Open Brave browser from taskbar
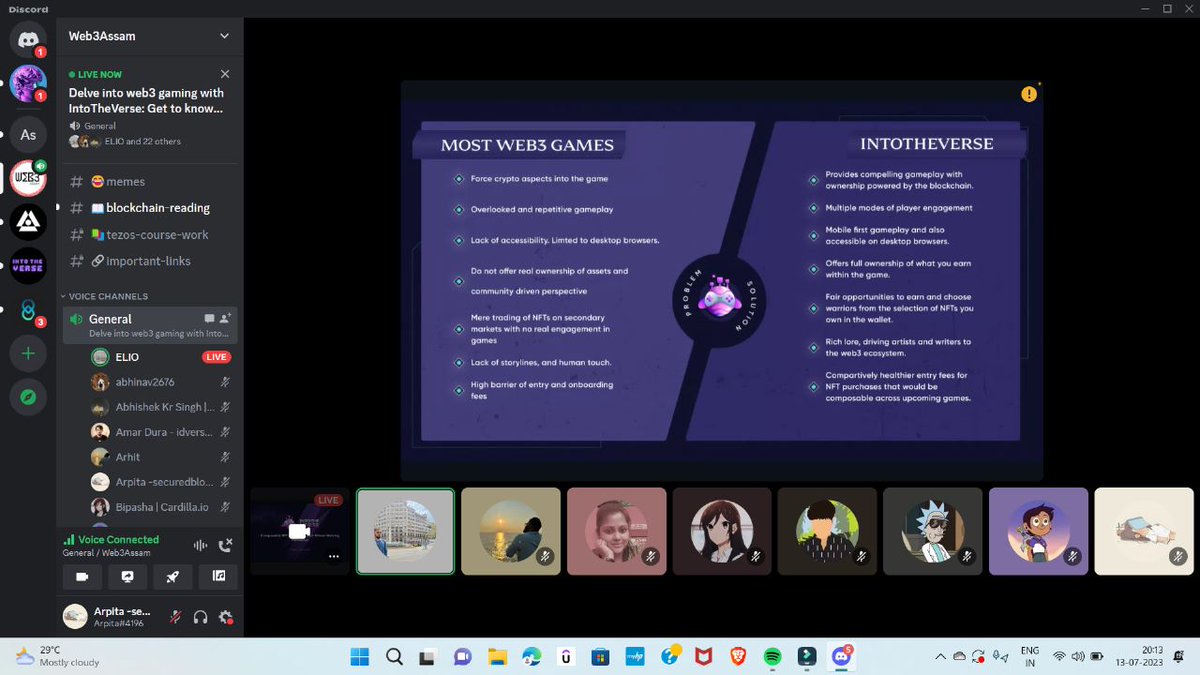Screen dimensions: 1200x675 [738, 656]
